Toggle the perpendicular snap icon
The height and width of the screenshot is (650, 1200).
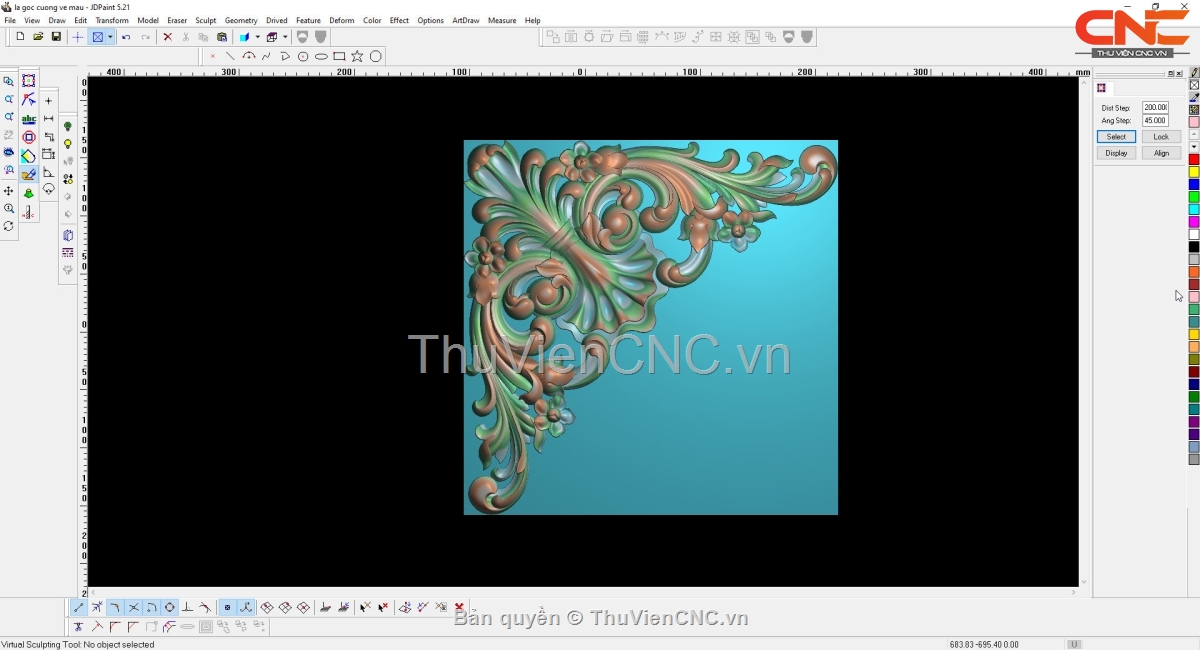[187, 607]
